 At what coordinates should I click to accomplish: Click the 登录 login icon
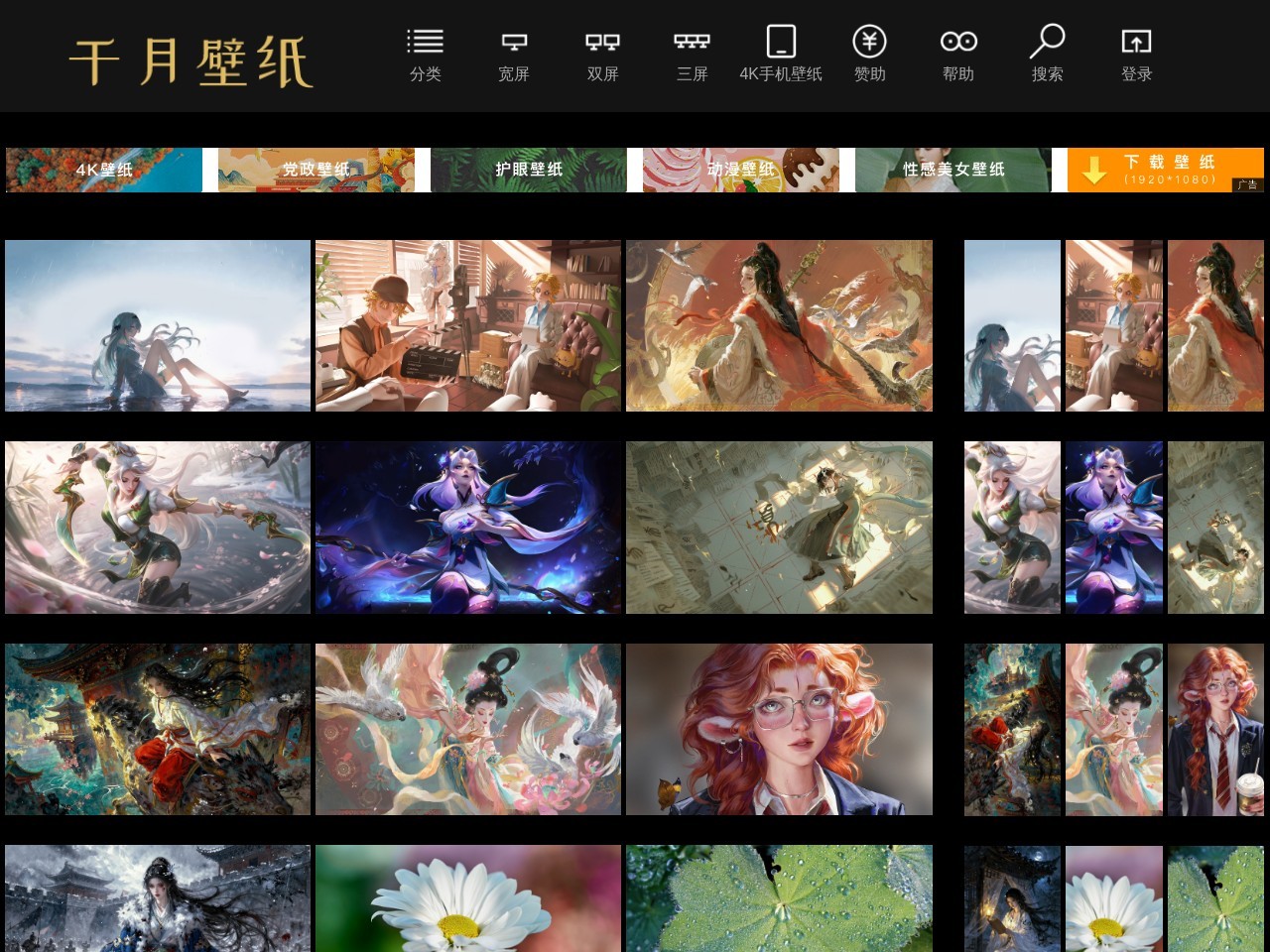click(x=1136, y=42)
